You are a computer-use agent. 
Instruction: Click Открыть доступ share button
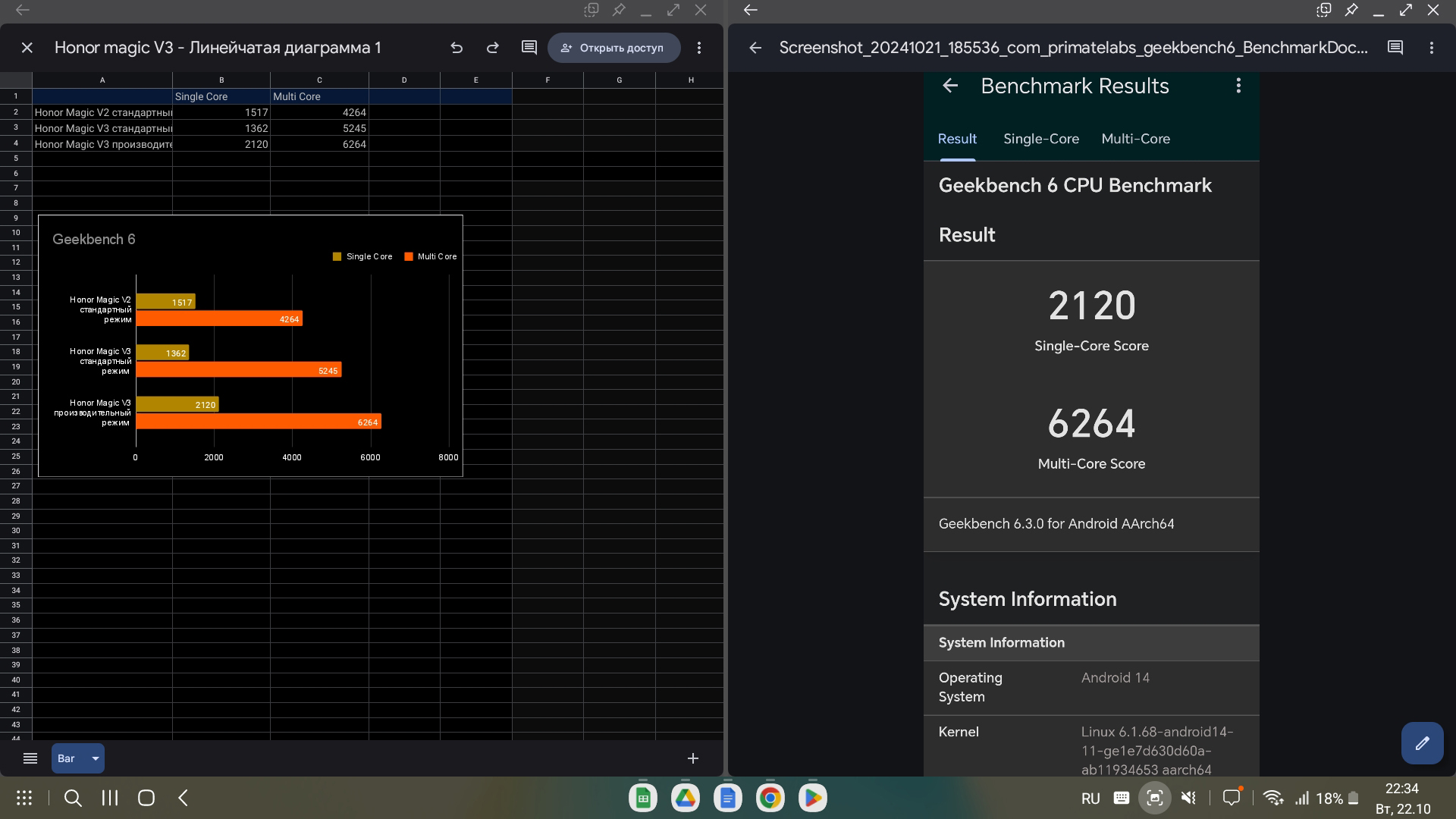613,48
